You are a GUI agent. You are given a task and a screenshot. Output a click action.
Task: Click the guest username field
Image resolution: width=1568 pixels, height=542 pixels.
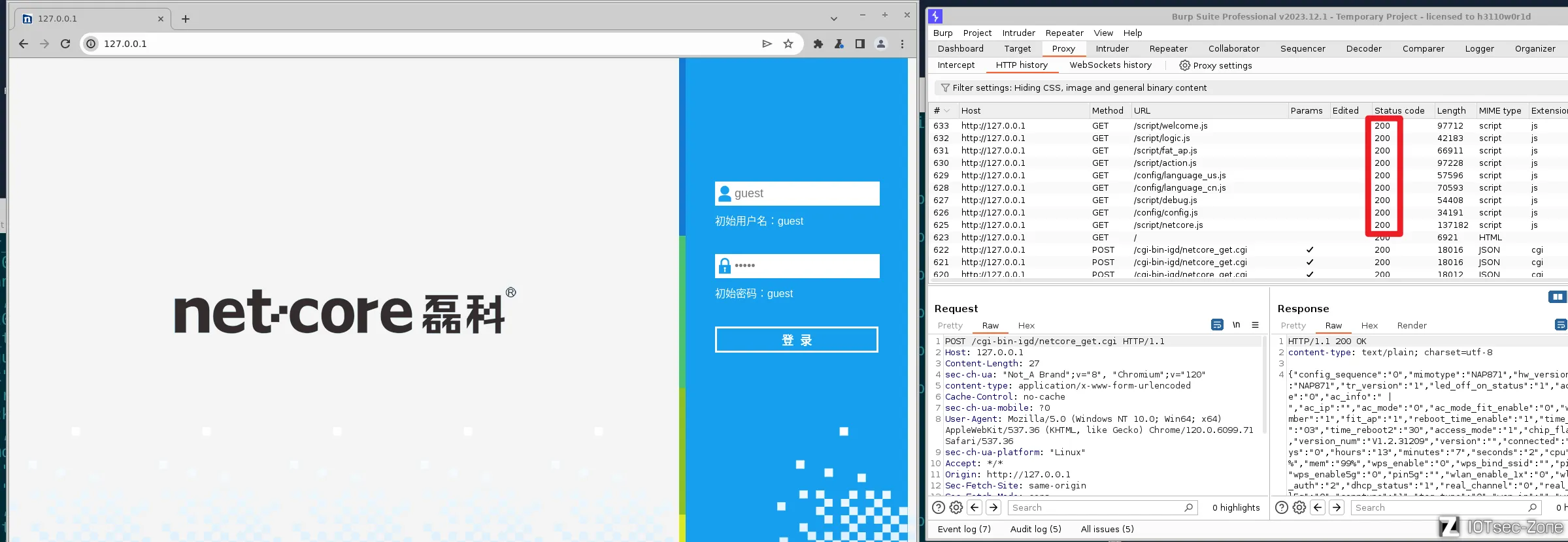click(x=797, y=193)
